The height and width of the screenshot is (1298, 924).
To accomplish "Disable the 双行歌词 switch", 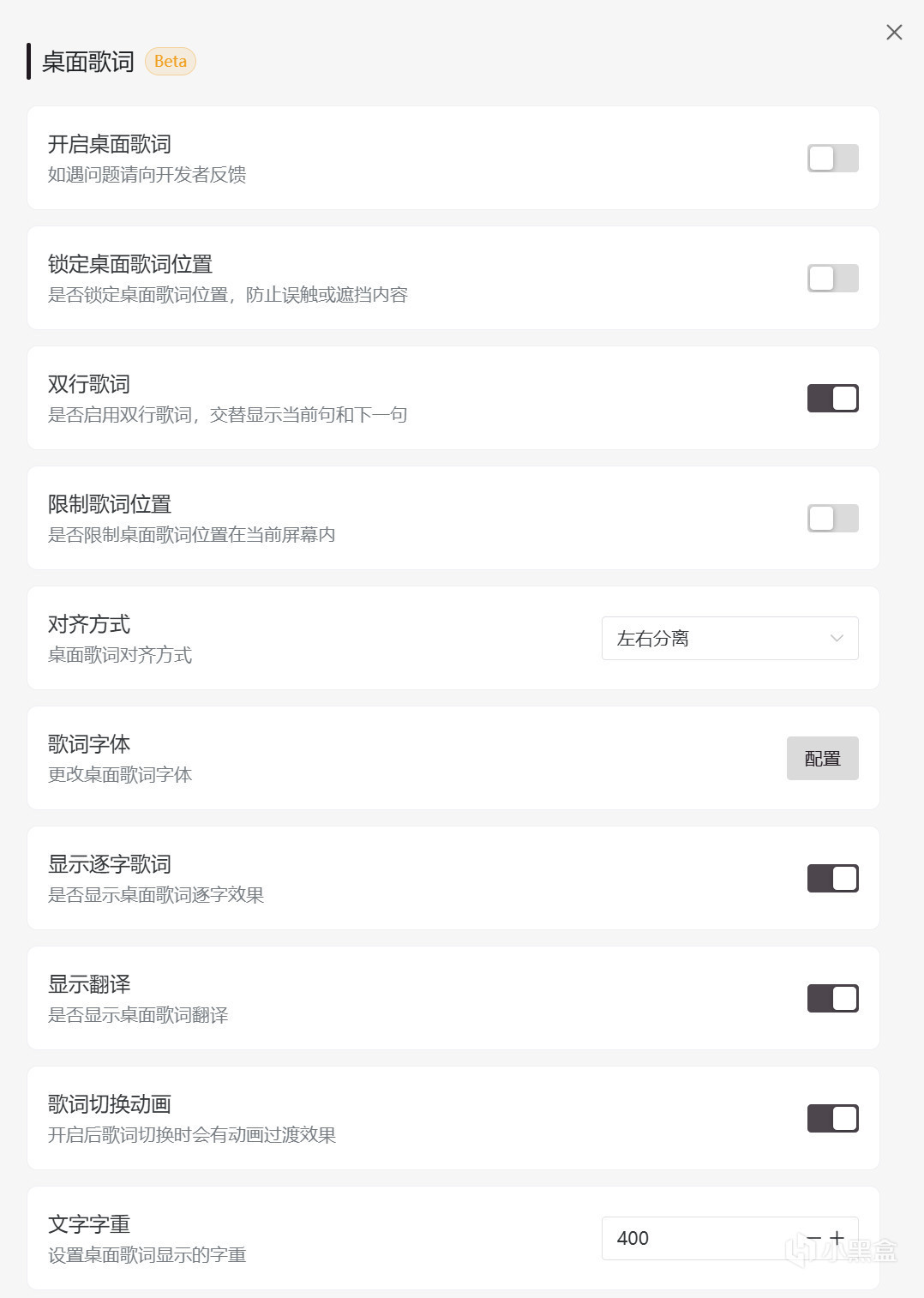I will pyautogui.click(x=832, y=399).
